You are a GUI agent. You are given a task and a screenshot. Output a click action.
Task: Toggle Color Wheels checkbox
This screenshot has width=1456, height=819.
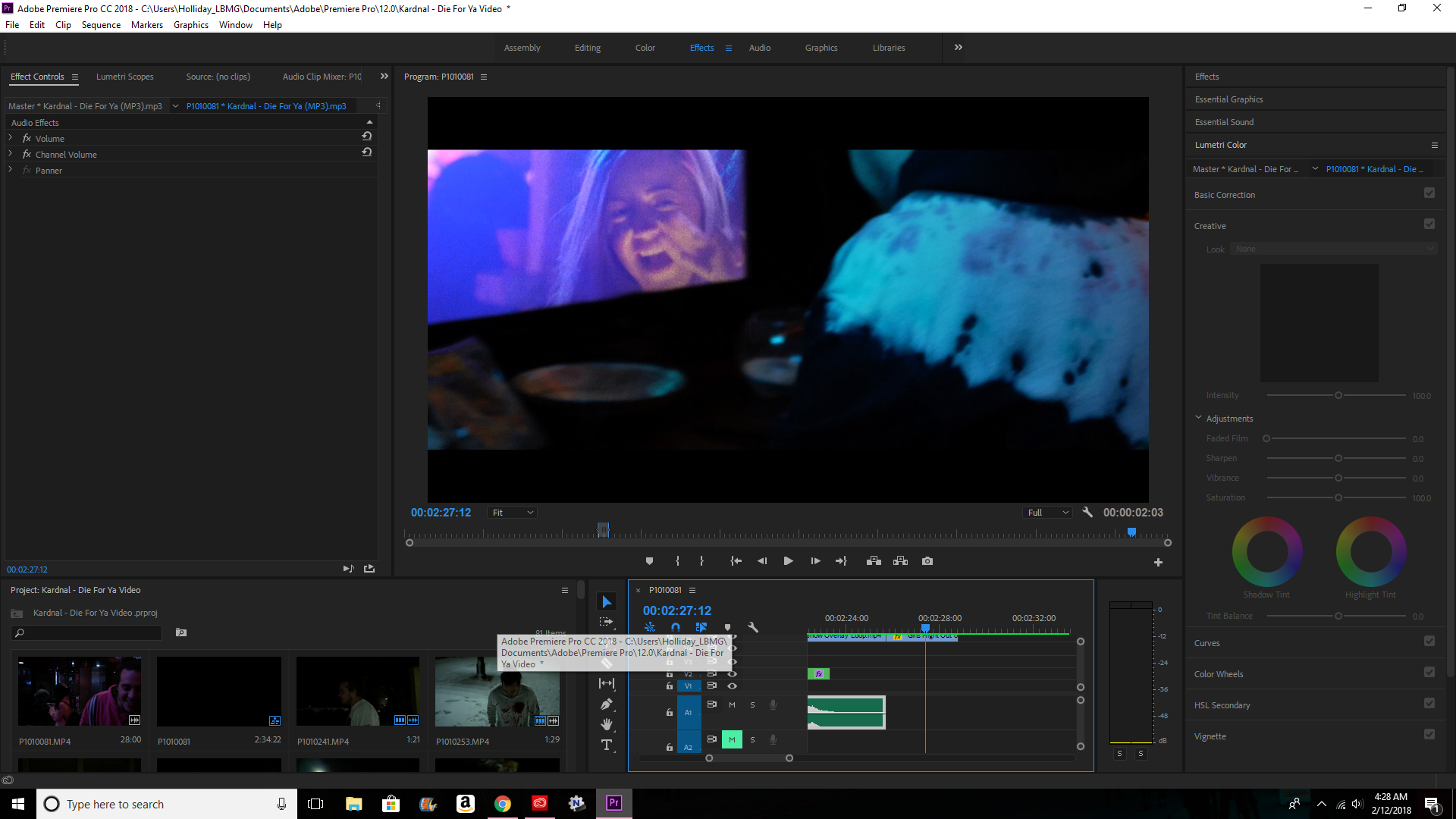1429,673
